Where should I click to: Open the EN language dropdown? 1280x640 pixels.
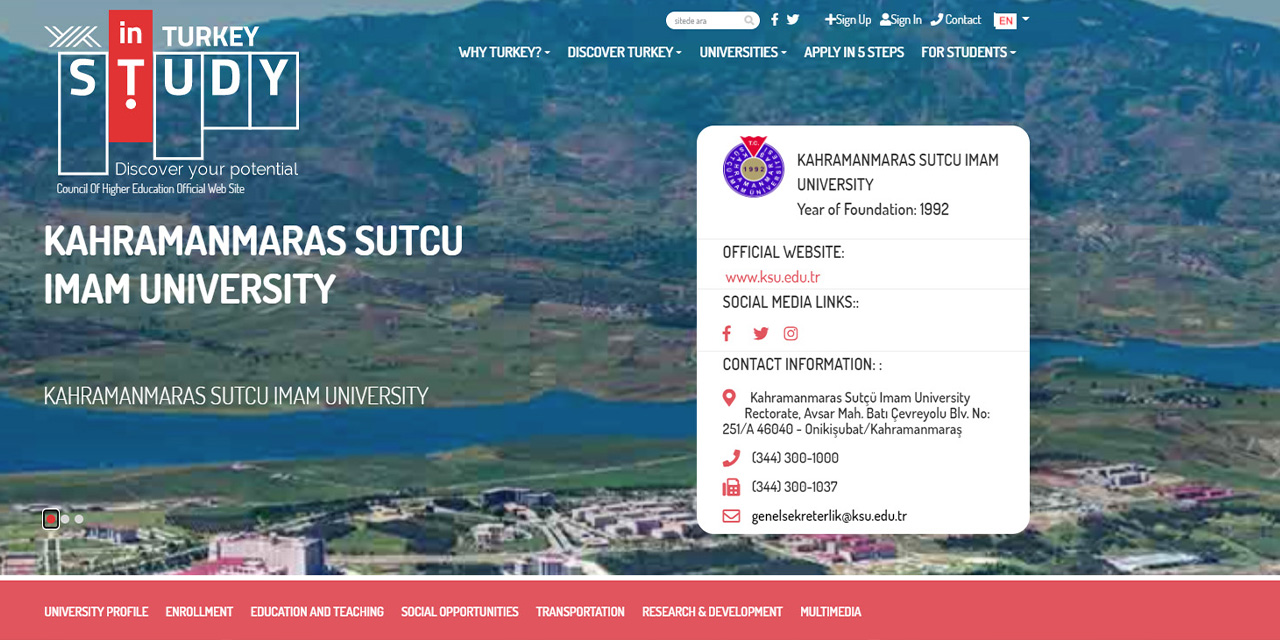coord(1008,19)
